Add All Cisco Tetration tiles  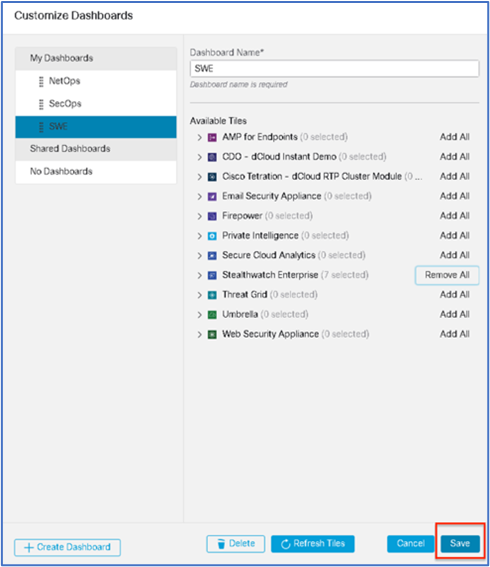coord(455,176)
